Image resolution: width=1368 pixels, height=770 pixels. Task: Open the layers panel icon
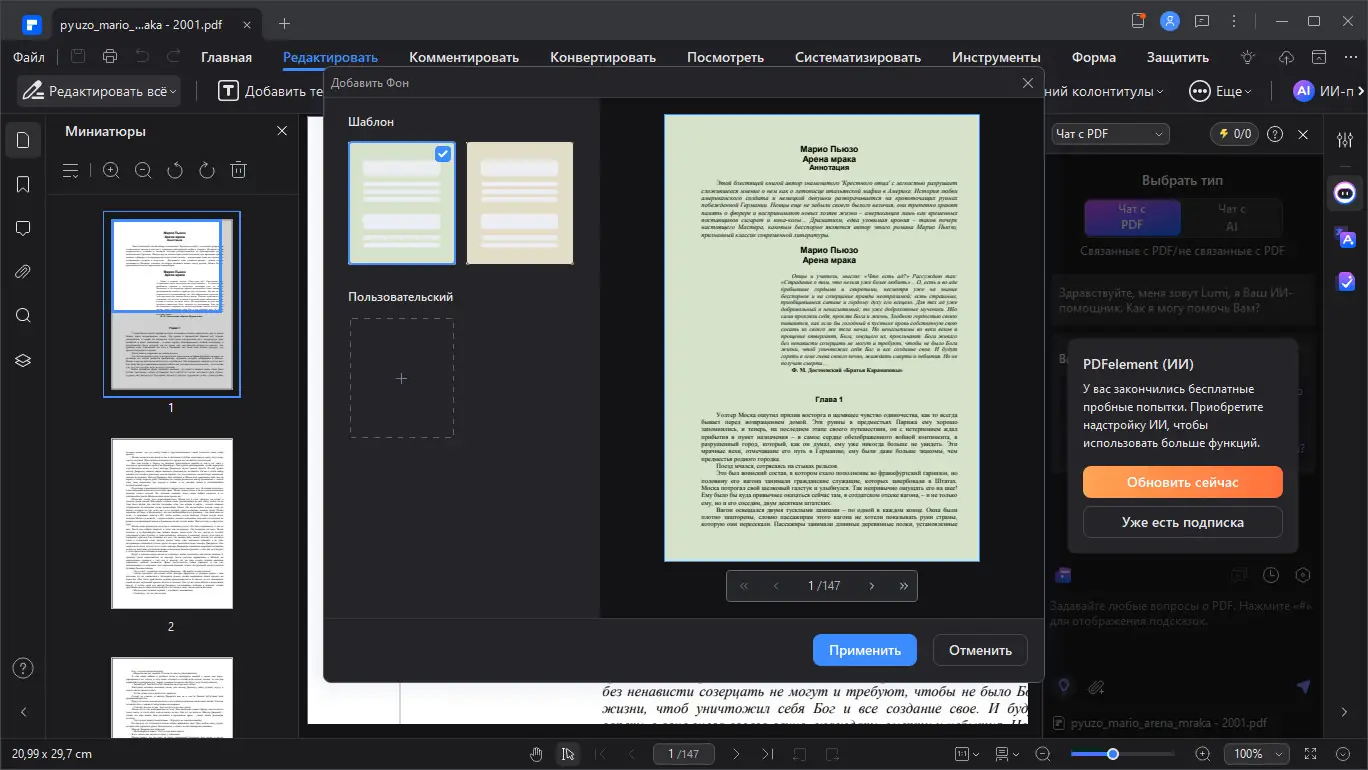click(x=23, y=360)
